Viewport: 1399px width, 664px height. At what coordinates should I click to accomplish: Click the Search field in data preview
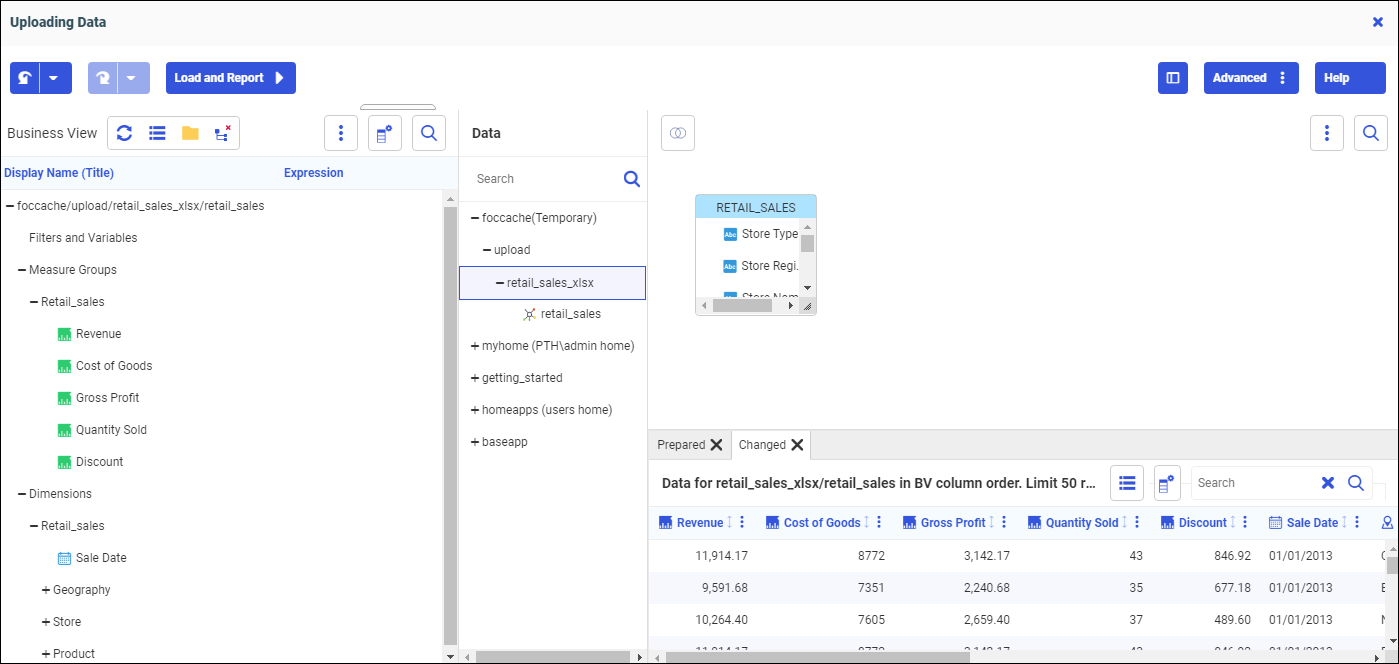click(1252, 483)
